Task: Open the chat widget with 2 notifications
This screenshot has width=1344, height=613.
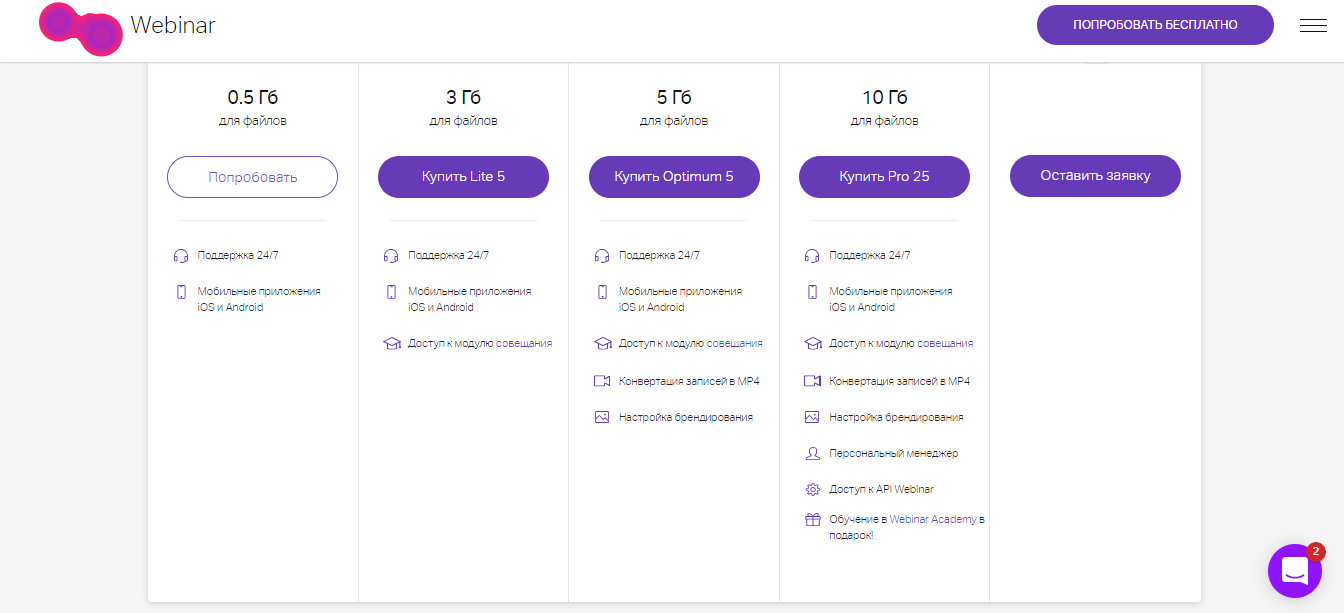Action: point(1294,571)
